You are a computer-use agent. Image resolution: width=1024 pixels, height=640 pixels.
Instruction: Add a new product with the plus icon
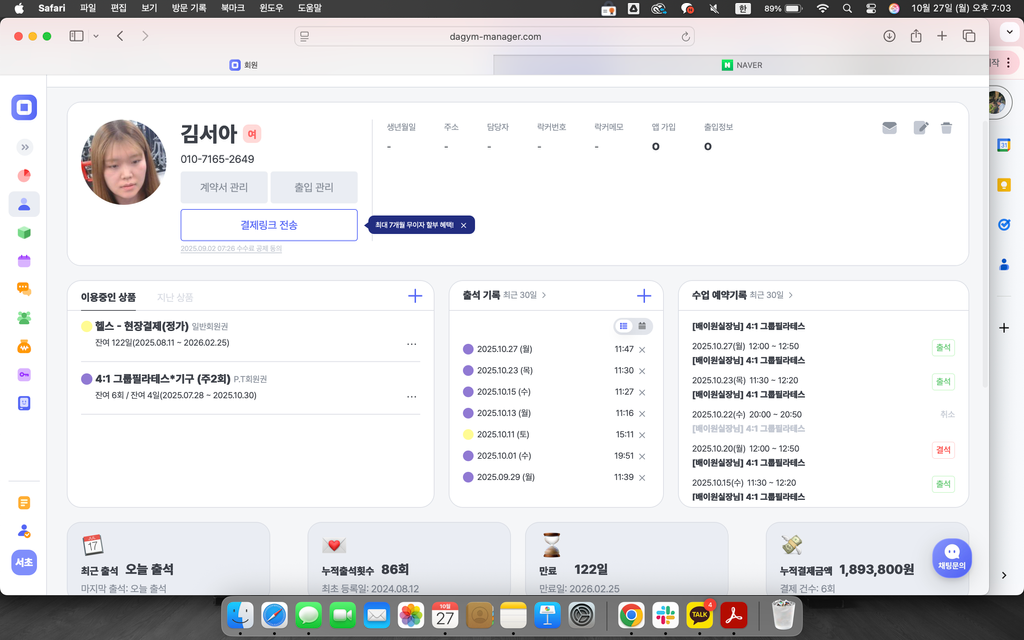pos(415,296)
